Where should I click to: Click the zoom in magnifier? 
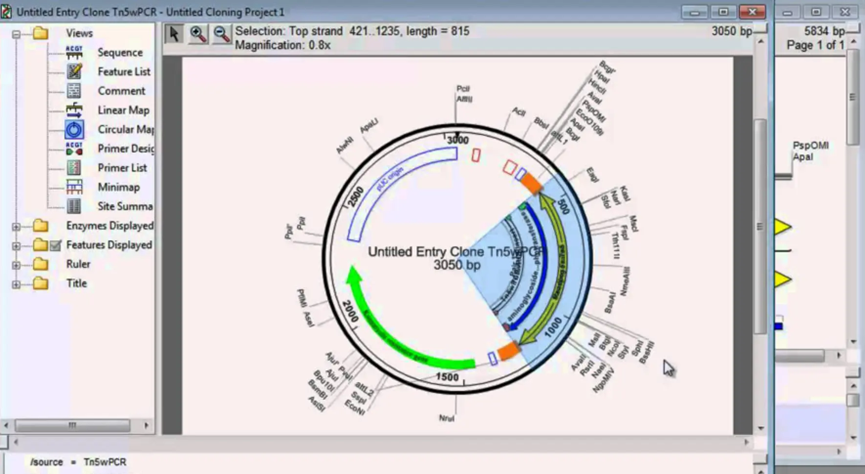(198, 34)
